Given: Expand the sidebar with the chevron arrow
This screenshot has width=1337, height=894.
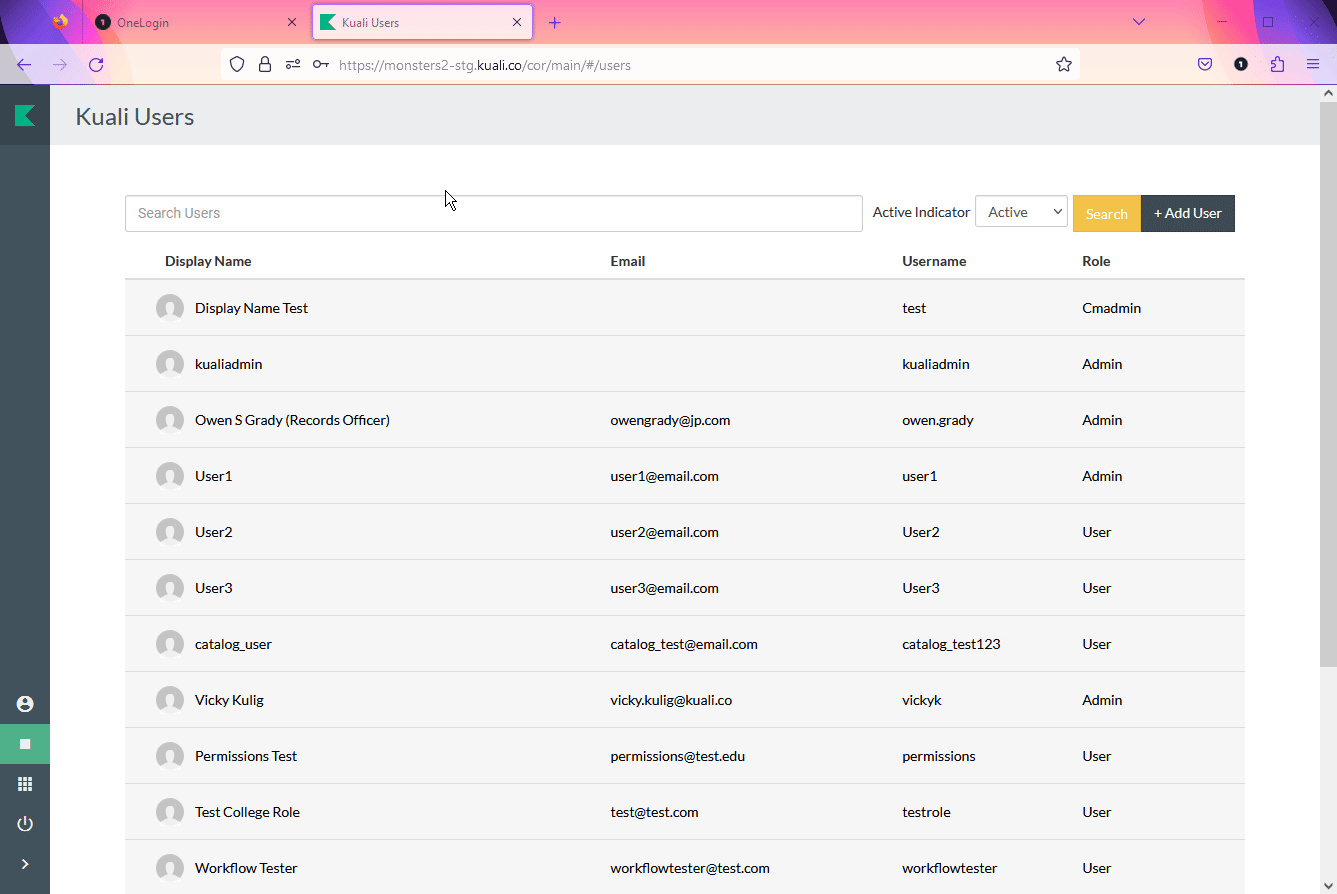Looking at the screenshot, I should click(x=25, y=864).
